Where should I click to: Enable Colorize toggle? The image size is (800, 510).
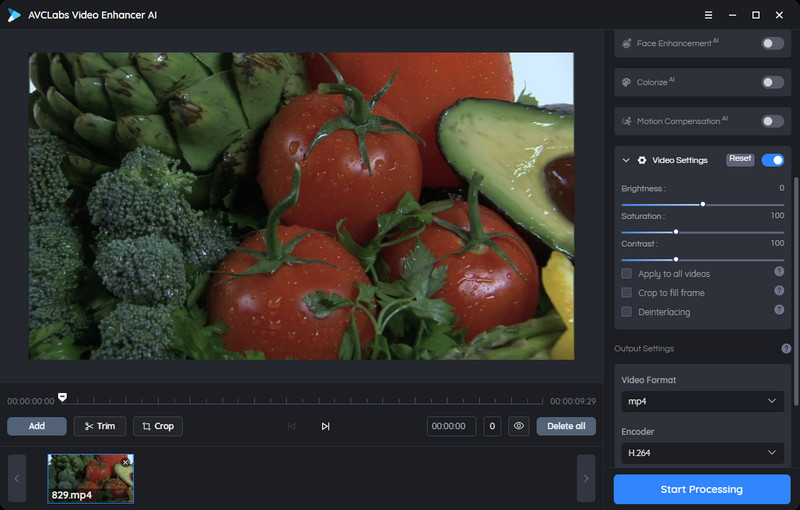tap(772, 82)
